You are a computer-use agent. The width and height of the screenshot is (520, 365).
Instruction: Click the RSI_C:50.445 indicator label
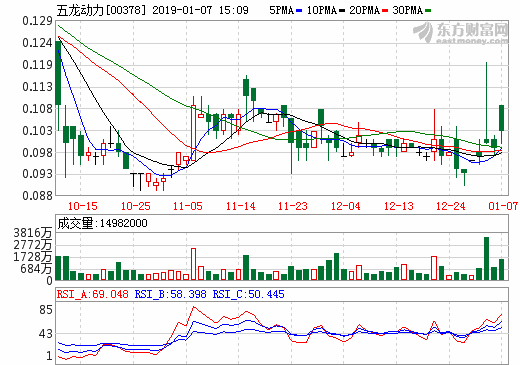(248, 294)
